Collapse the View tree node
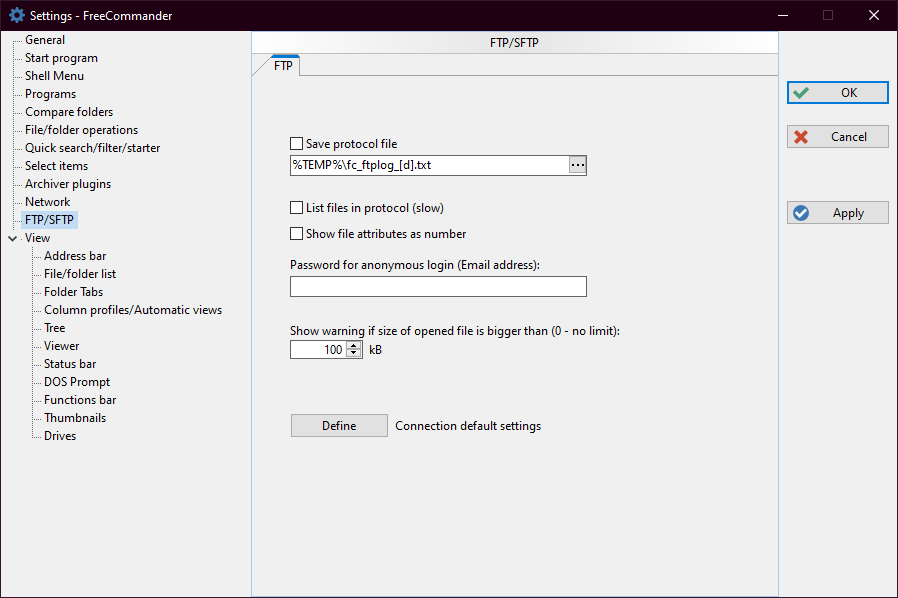This screenshot has height=598, width=898. [12, 239]
